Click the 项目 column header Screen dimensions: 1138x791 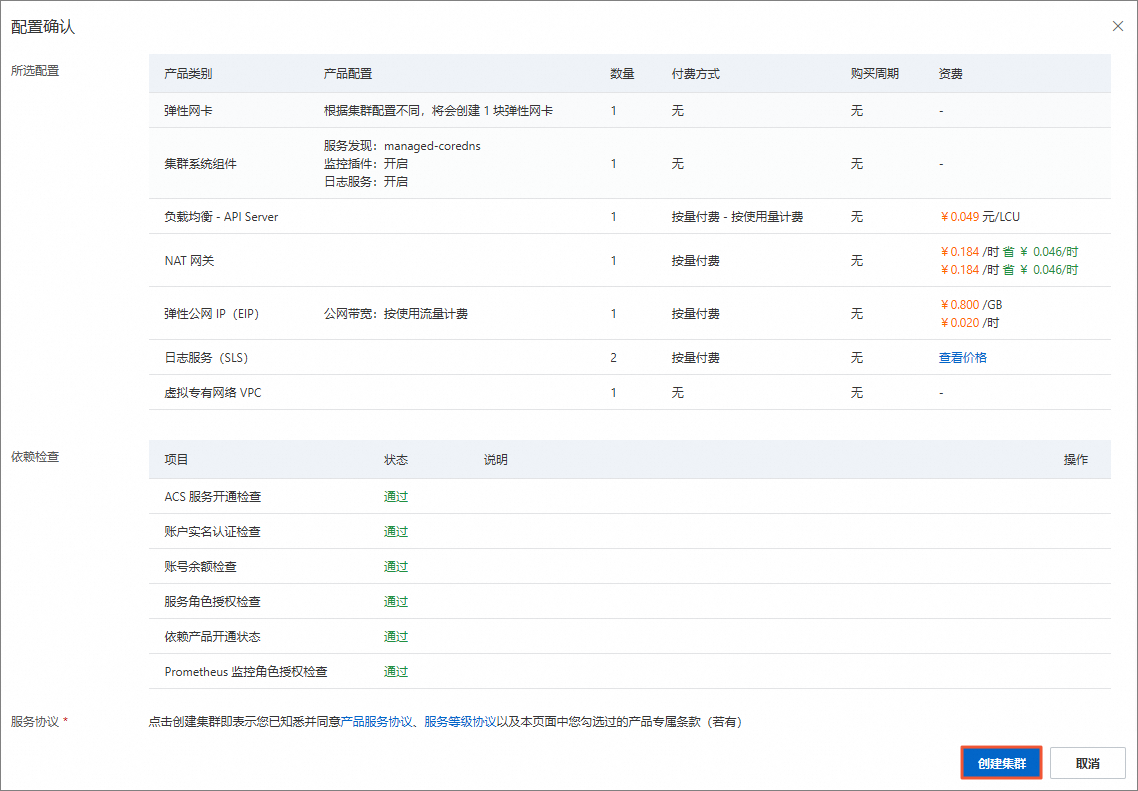[176, 459]
